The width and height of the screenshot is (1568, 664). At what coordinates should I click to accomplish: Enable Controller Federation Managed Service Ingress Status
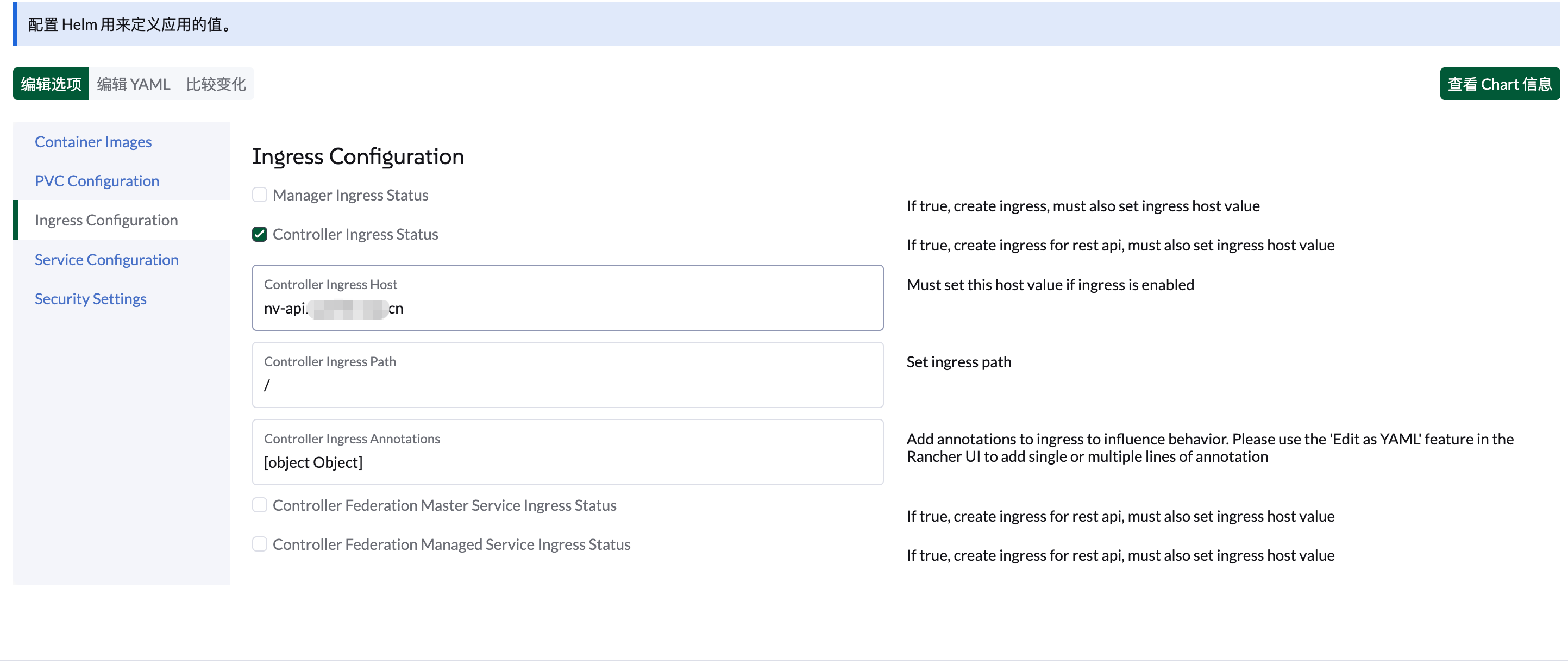coord(259,544)
